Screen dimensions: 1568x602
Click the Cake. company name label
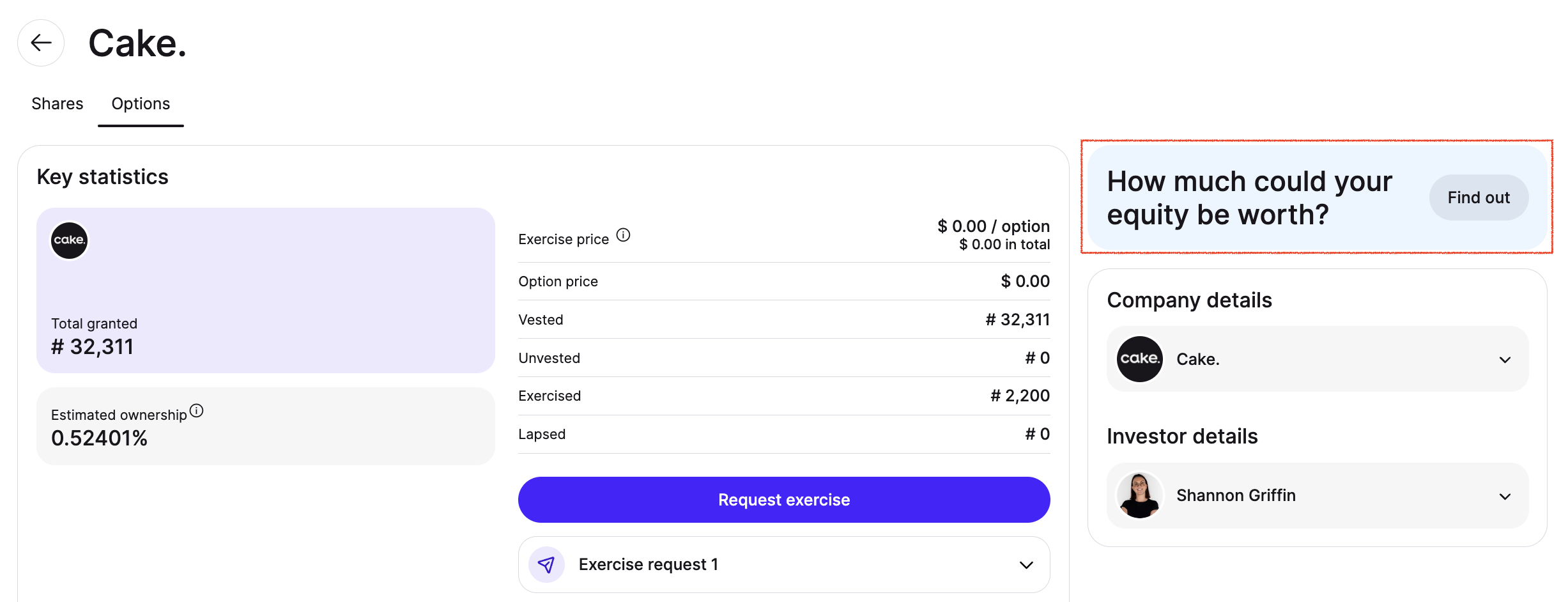(x=1198, y=360)
